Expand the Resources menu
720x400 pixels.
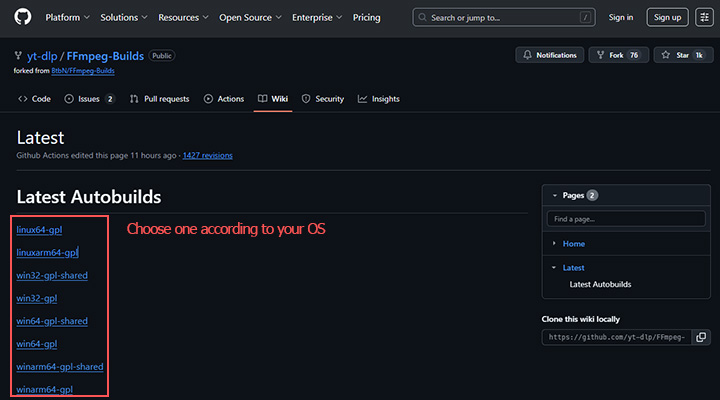(183, 17)
